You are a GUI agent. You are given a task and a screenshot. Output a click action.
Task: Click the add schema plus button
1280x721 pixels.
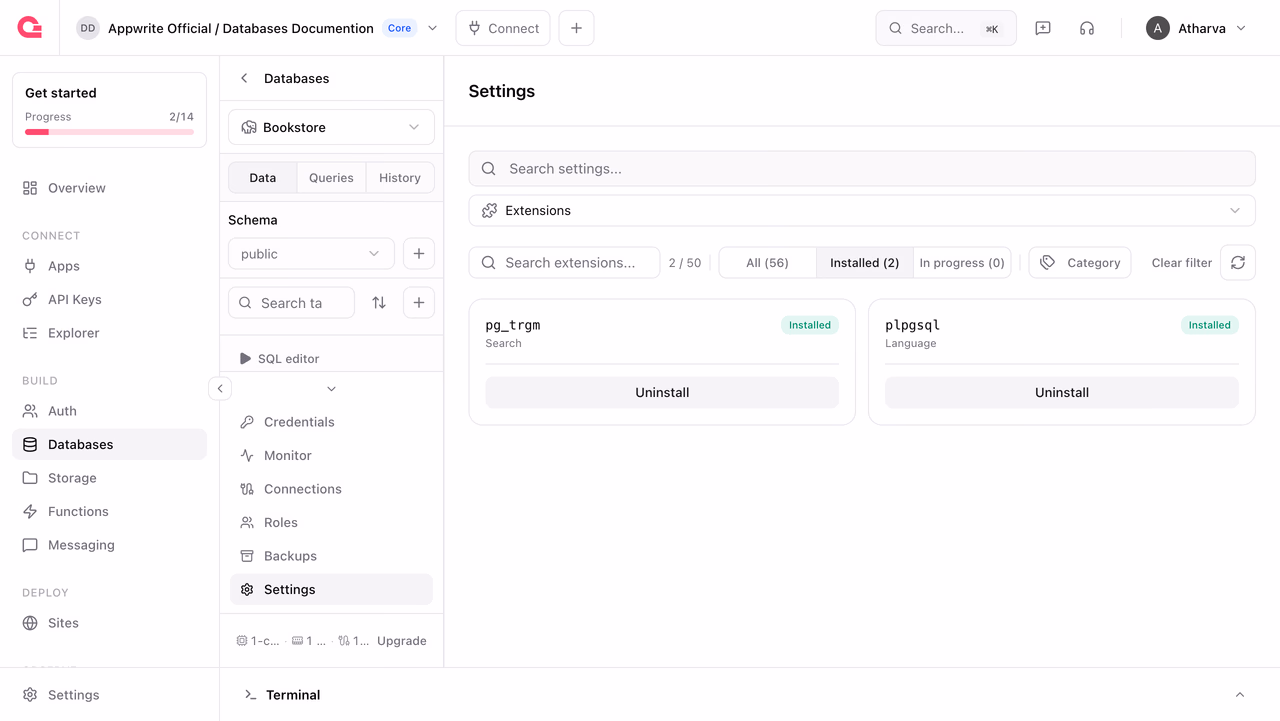pos(419,254)
